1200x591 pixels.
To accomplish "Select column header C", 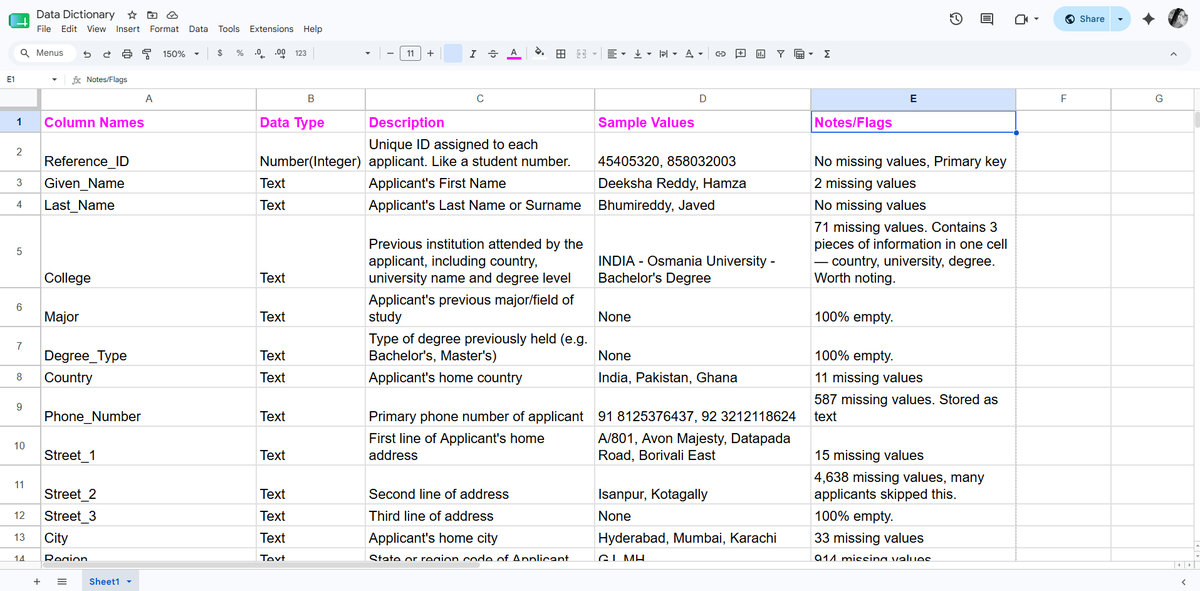I will coord(480,98).
